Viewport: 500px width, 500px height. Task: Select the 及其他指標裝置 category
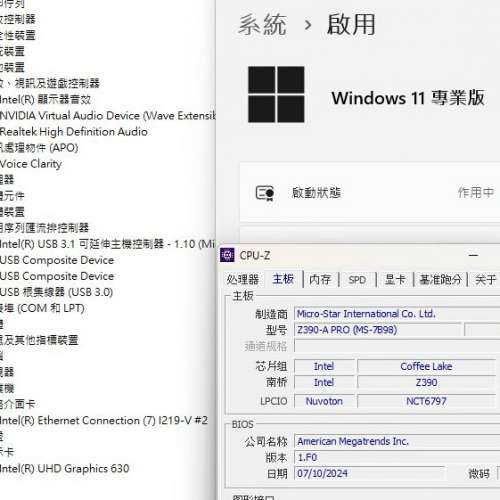(39, 340)
